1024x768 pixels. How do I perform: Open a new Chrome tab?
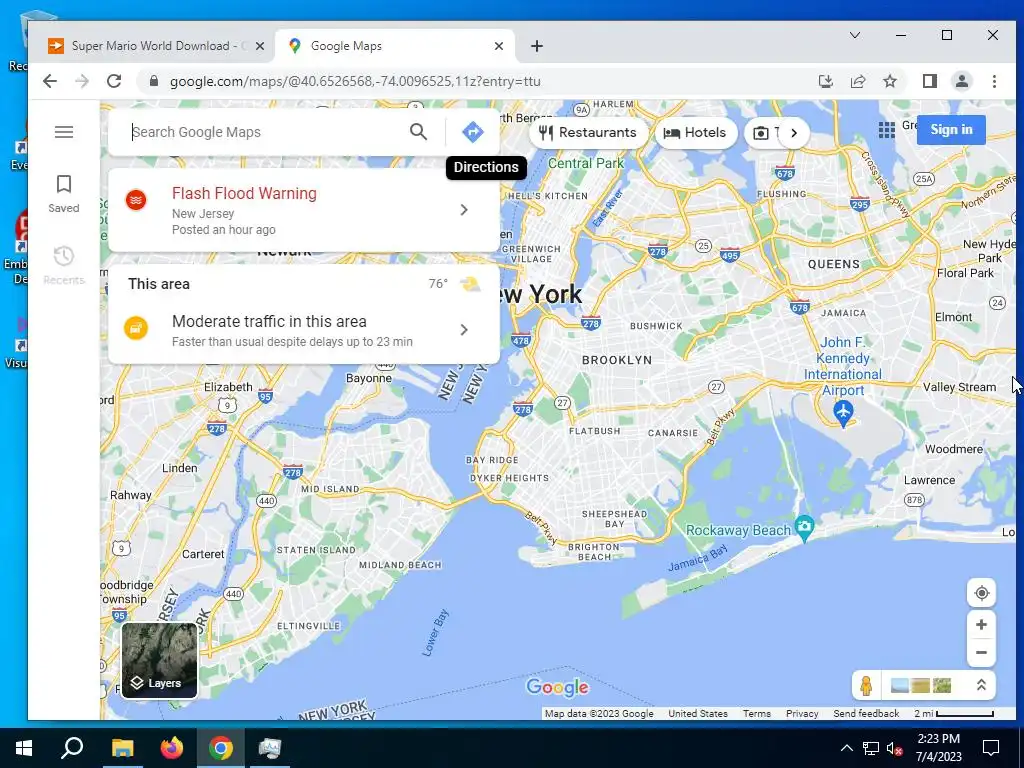(x=536, y=46)
